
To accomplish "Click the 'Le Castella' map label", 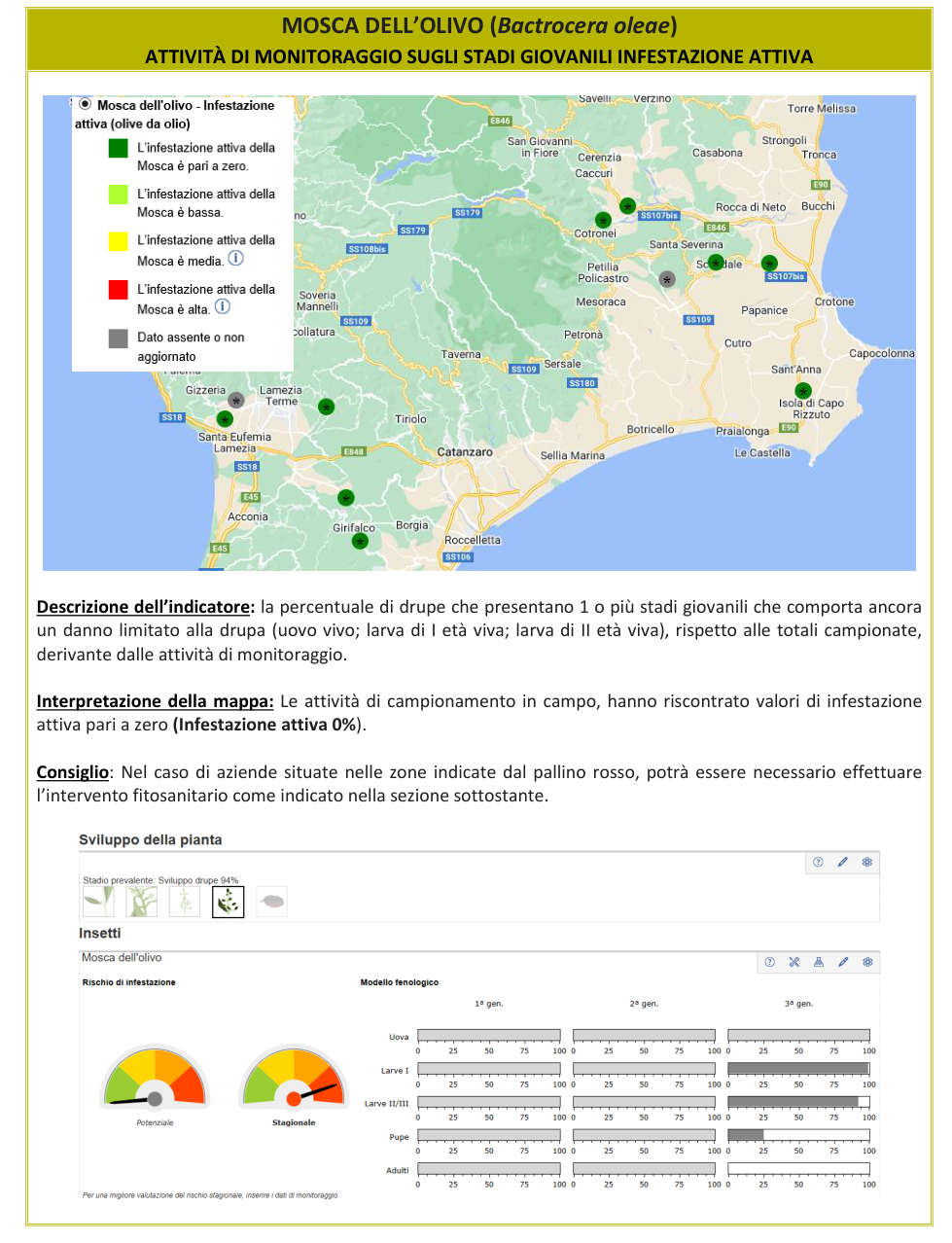I will pos(762,453).
